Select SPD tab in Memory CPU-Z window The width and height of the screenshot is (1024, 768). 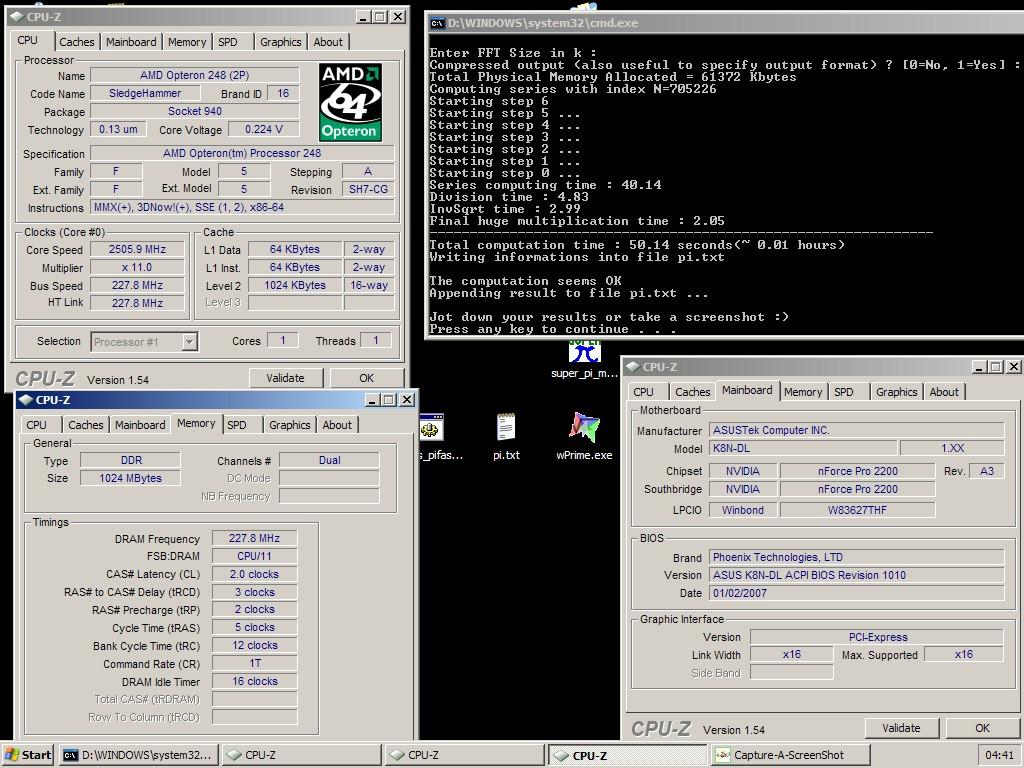click(x=237, y=424)
